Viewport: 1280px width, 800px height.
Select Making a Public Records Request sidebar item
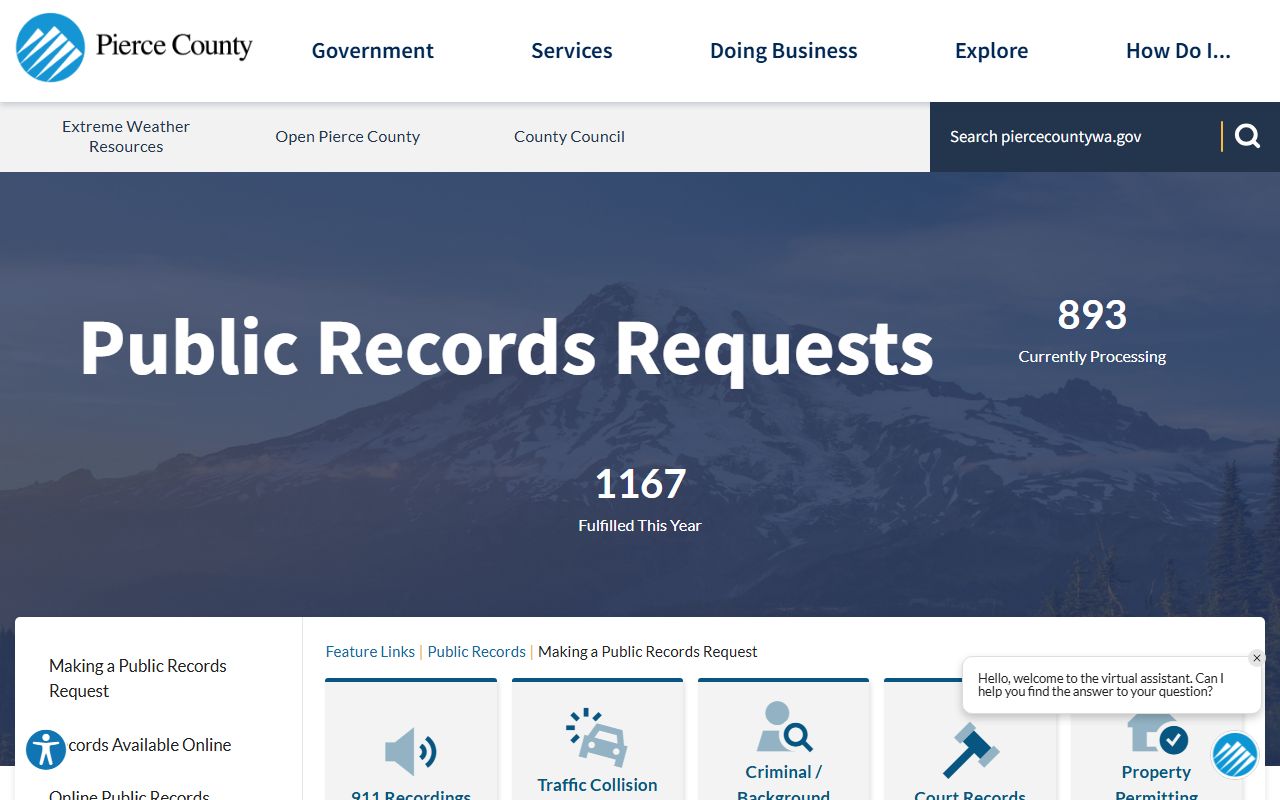(138, 678)
